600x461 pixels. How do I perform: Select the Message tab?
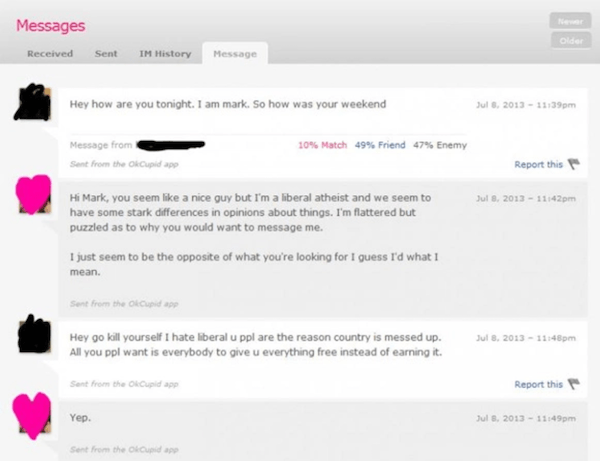click(x=234, y=53)
